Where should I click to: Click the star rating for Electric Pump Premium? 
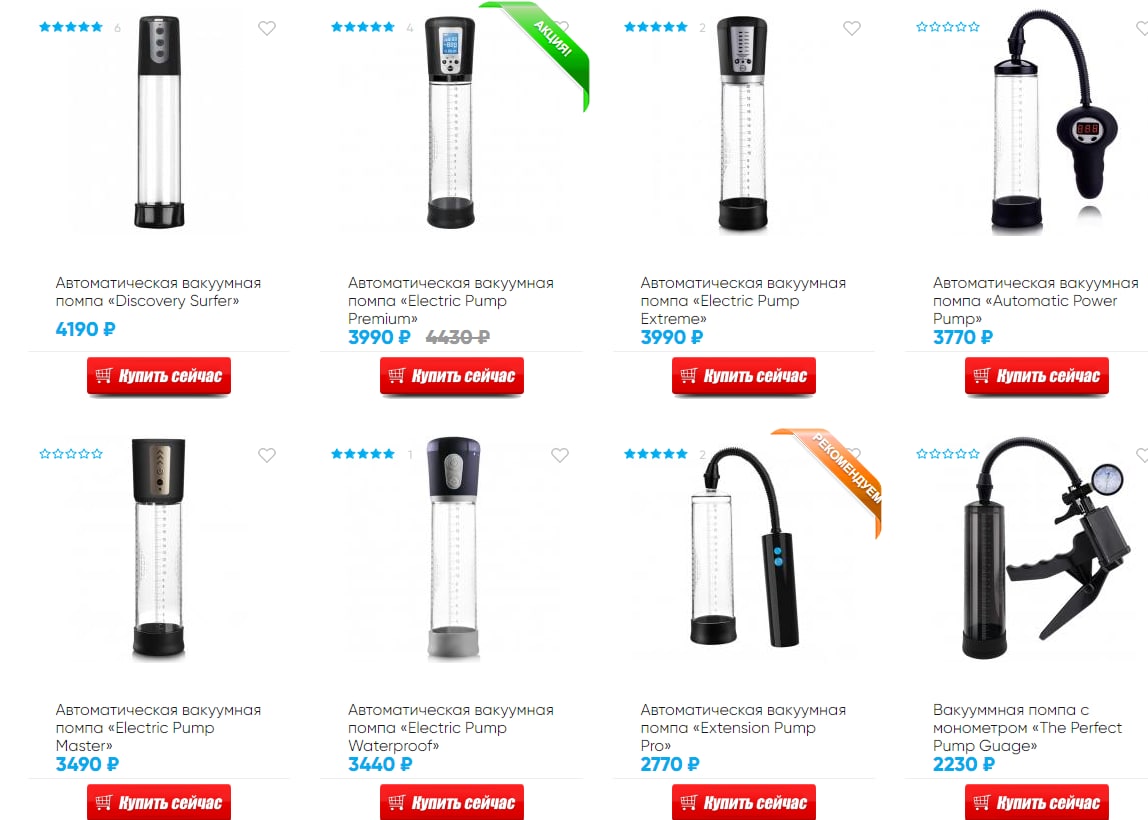point(362,27)
